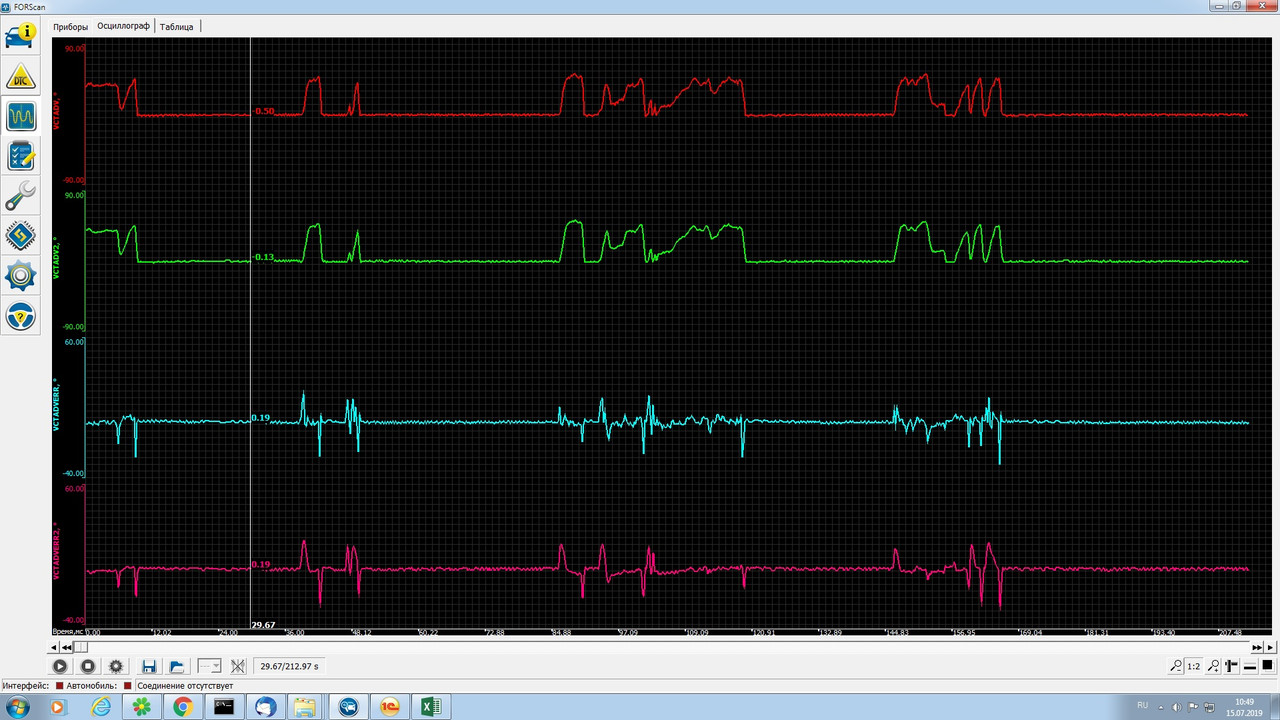Viewport: 1280px width, 720px height.
Task: Open the DTC error codes section
Action: [21, 77]
